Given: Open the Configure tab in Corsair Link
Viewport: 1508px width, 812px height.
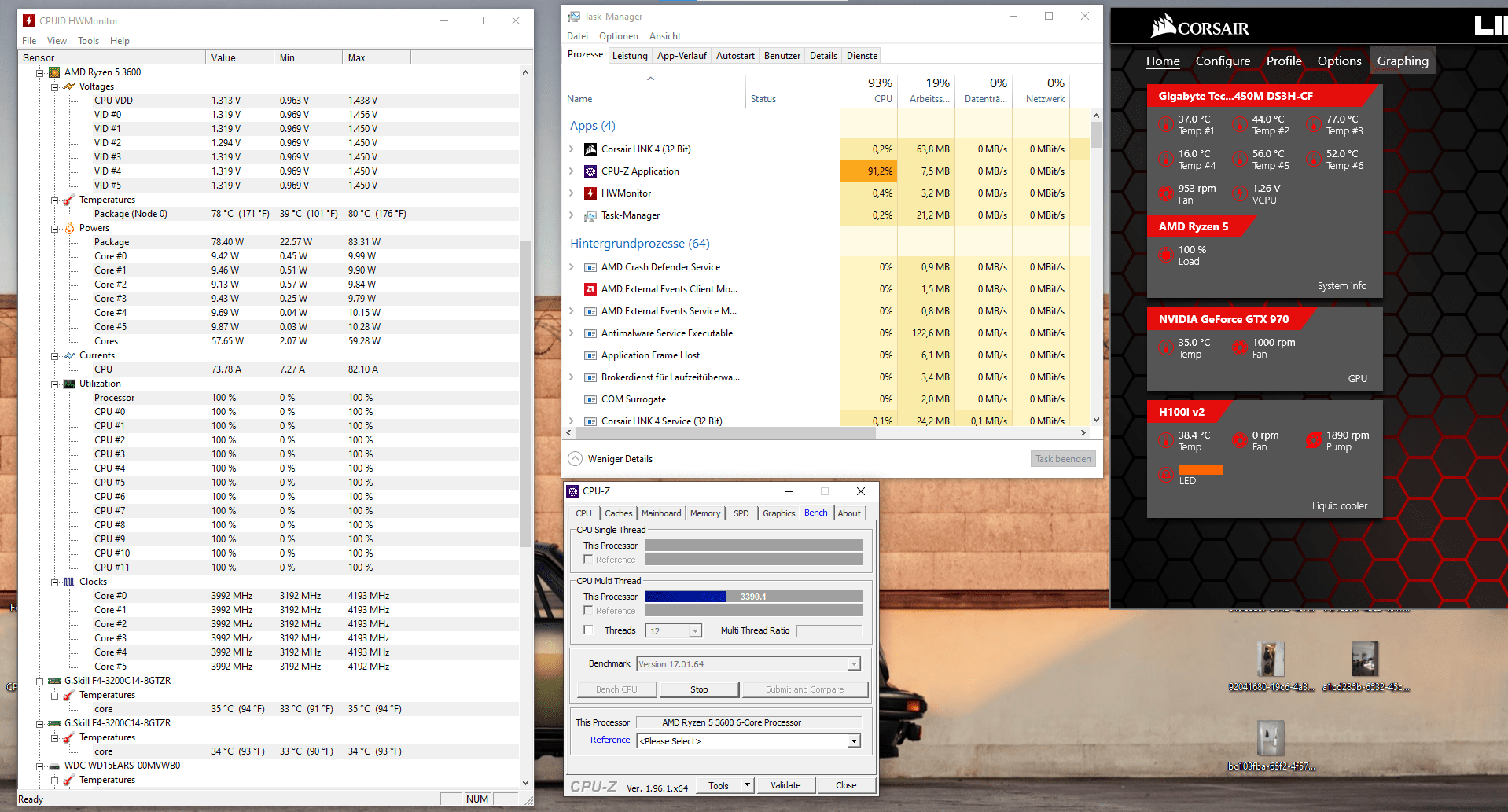Looking at the screenshot, I should [1223, 61].
